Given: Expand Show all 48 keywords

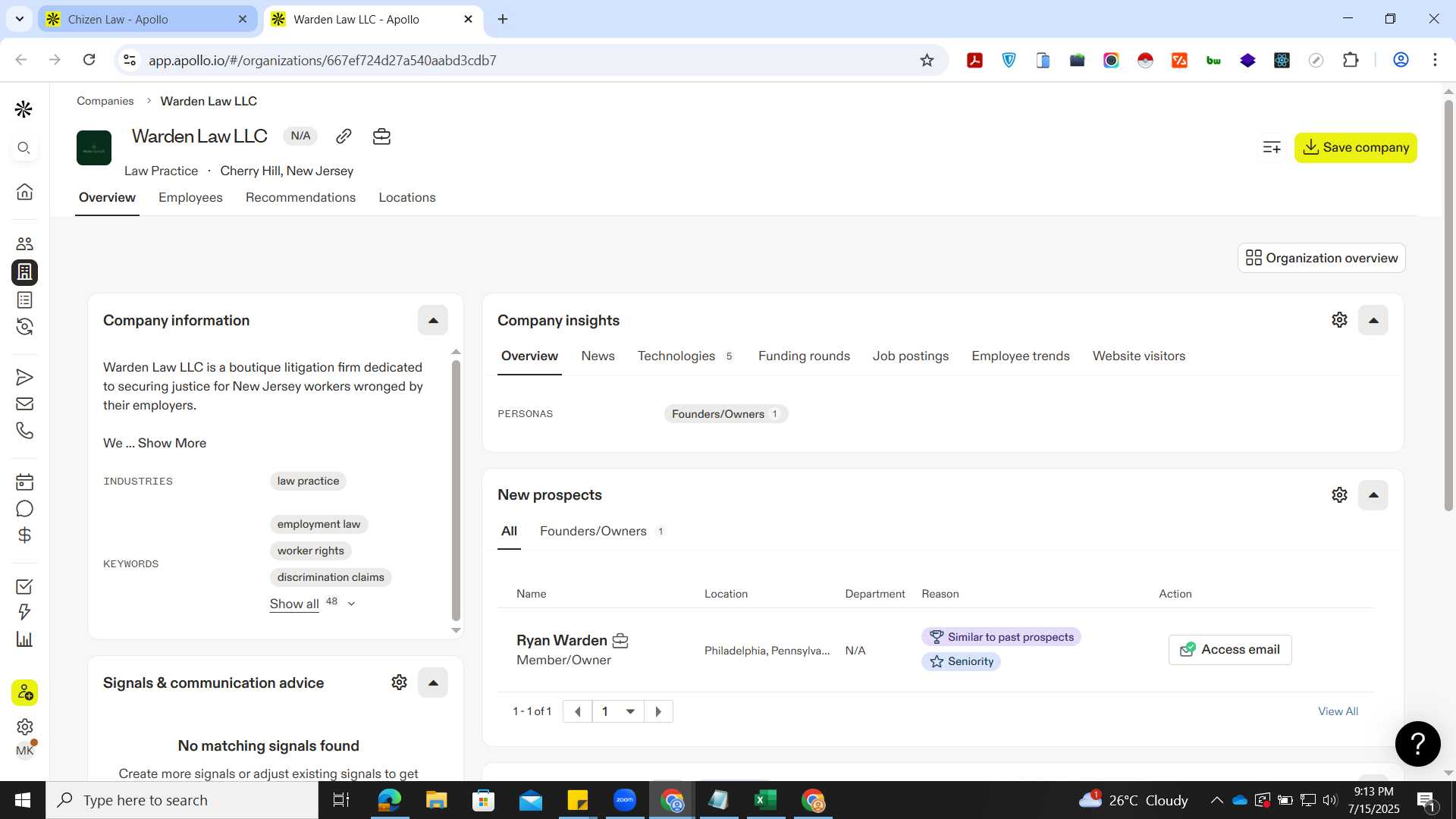Looking at the screenshot, I should coord(312,604).
